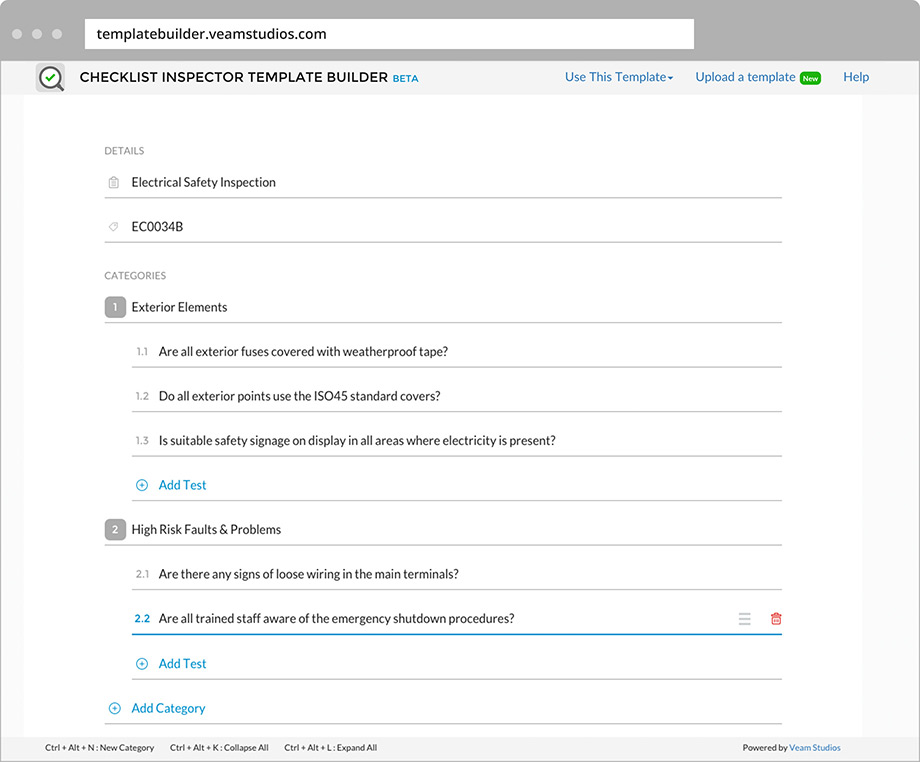Click category number 1 badge

(115, 307)
